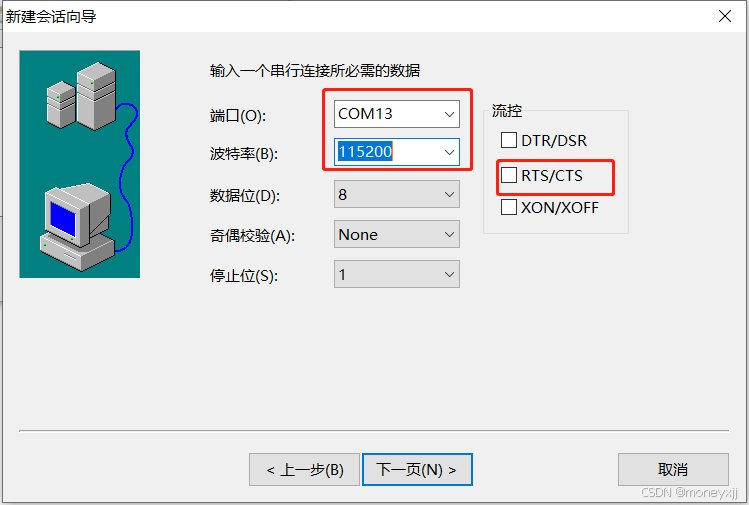Click the 流控 group label
The height and width of the screenshot is (505, 749).
pyautogui.click(x=507, y=111)
